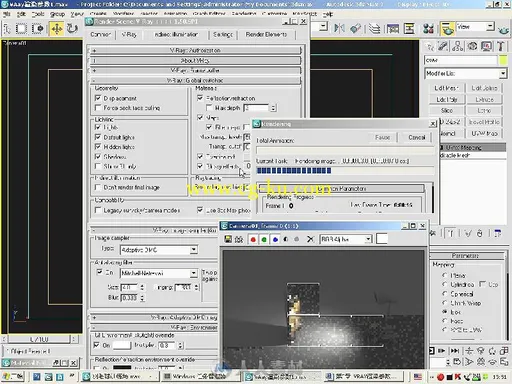The width and height of the screenshot is (512, 384).
Task: Clone the image in frame buffer window
Action: [239, 239]
